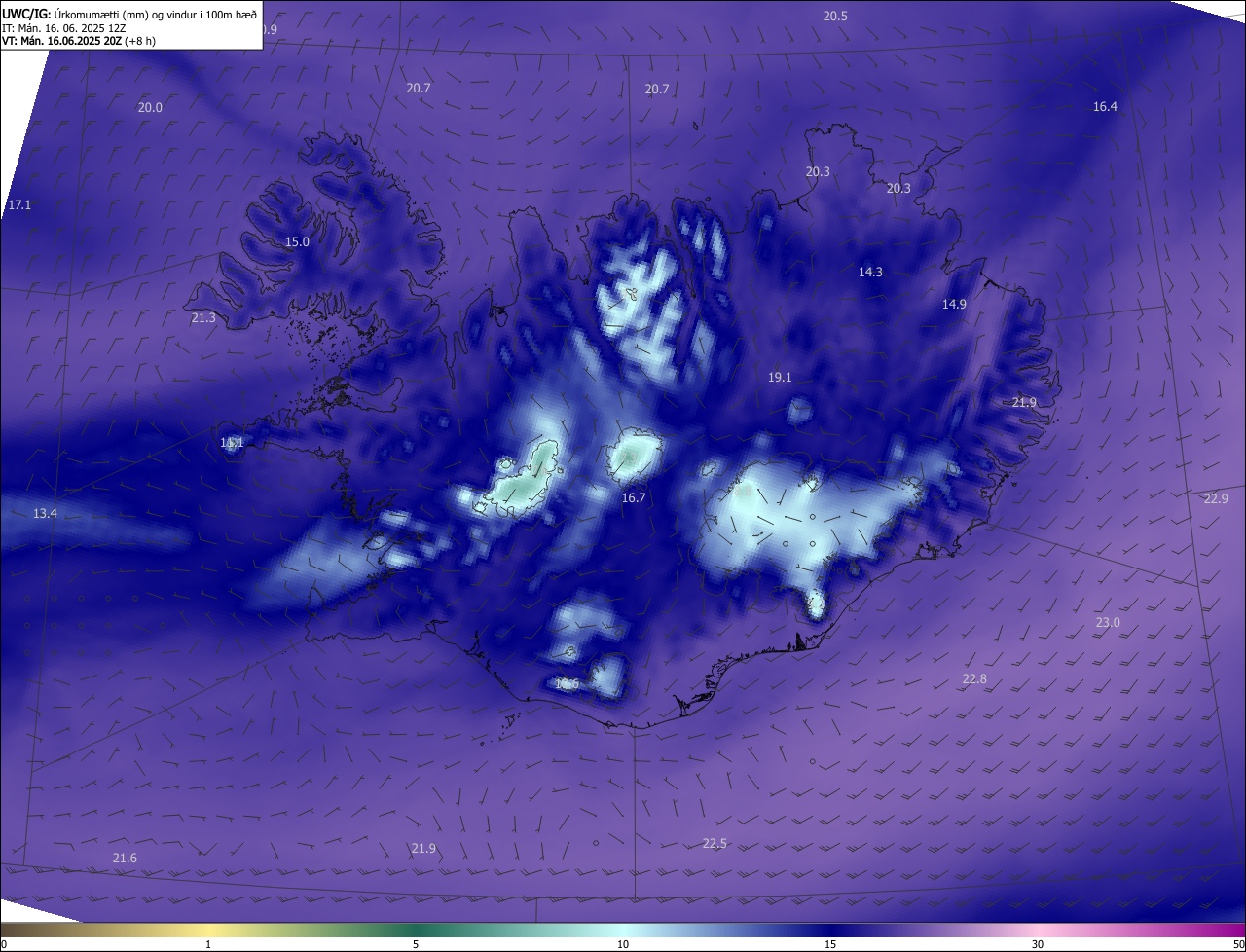Click the '5' label on the color scale
Screen dimensions: 1246x952
[x=416, y=944]
